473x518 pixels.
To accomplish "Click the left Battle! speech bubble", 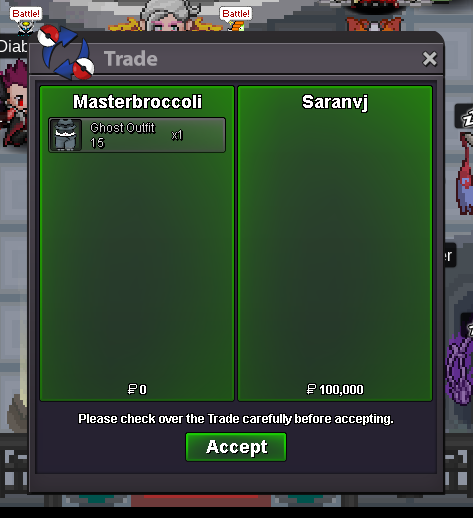I will click(x=26, y=14).
